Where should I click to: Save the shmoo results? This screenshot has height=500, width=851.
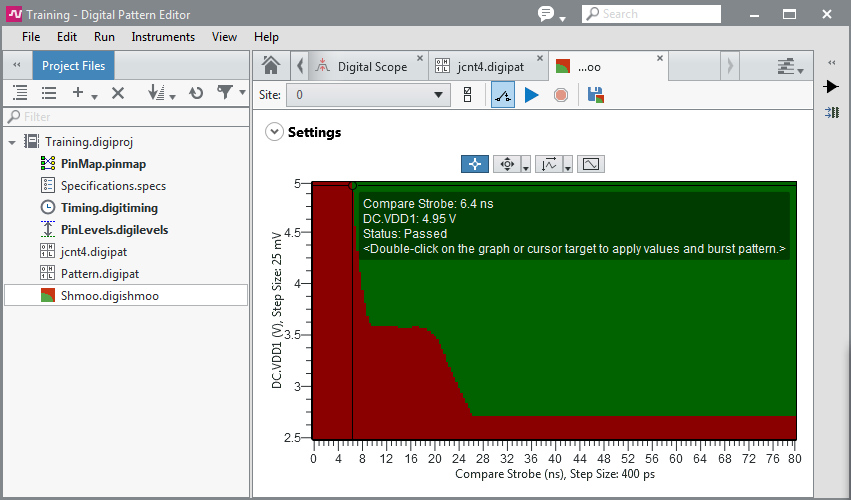tap(595, 95)
